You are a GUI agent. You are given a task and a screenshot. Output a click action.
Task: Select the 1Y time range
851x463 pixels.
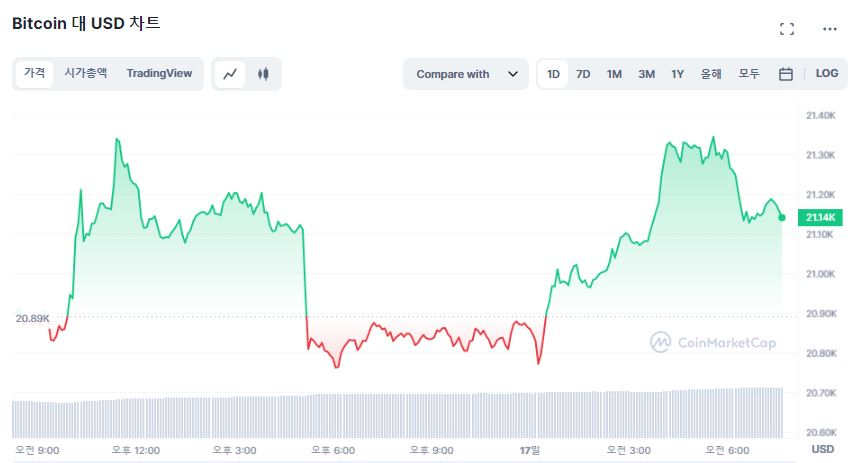pyautogui.click(x=677, y=74)
